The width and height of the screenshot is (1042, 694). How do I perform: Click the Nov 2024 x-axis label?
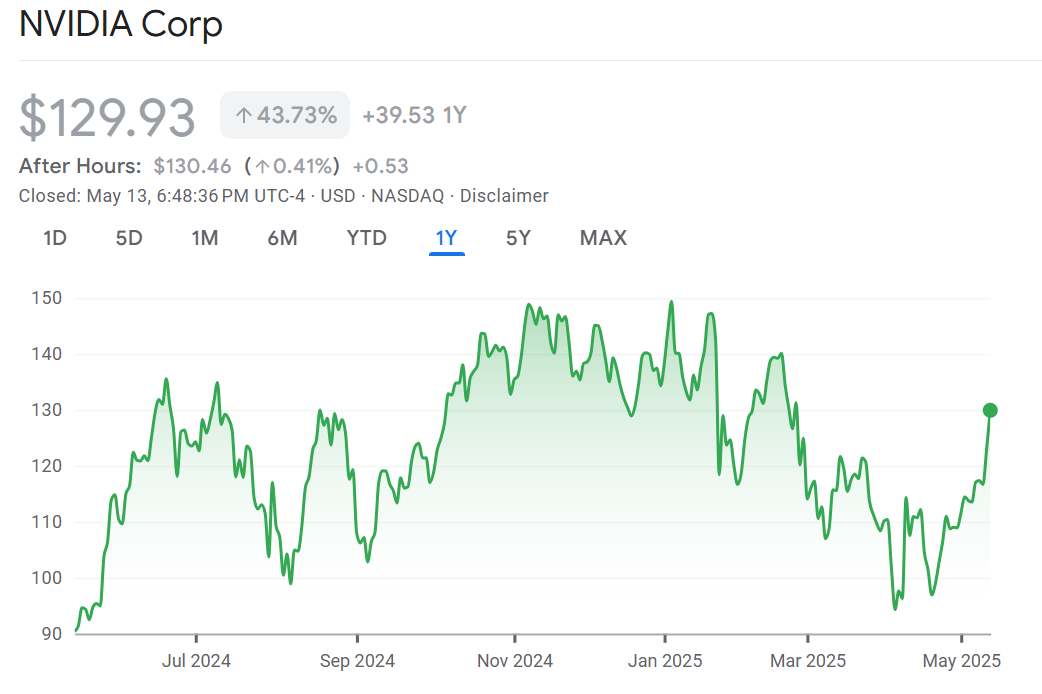coord(515,661)
